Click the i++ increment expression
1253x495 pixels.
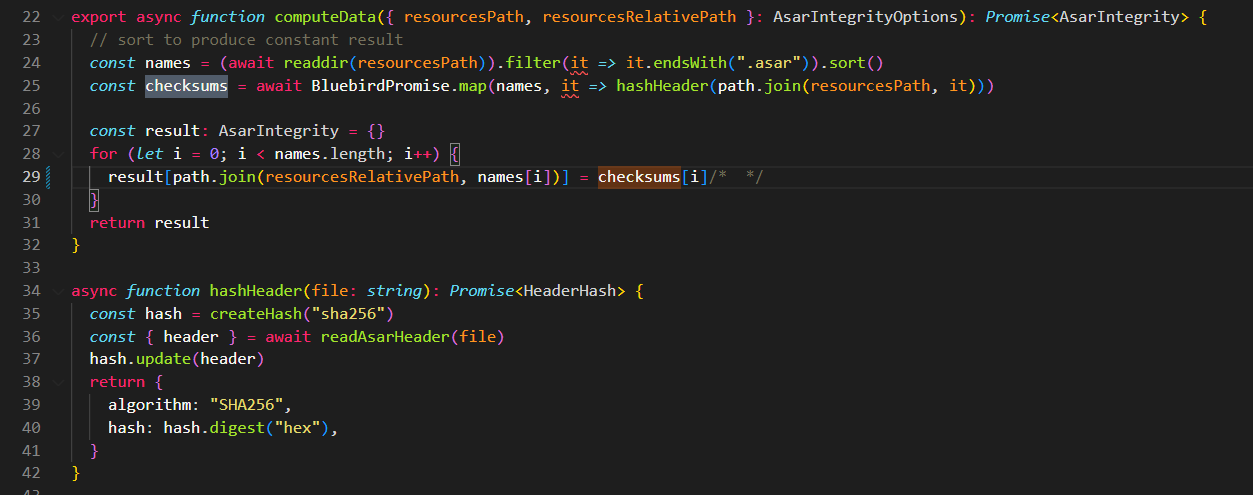click(417, 154)
